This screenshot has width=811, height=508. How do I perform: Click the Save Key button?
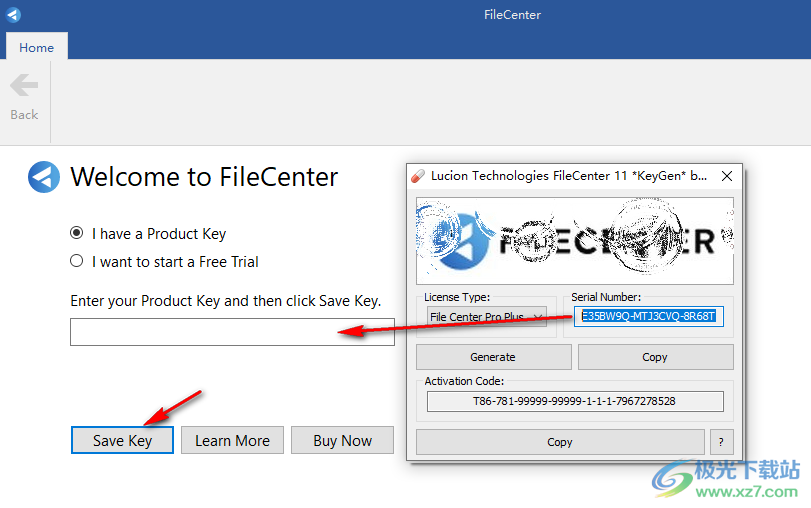click(122, 440)
